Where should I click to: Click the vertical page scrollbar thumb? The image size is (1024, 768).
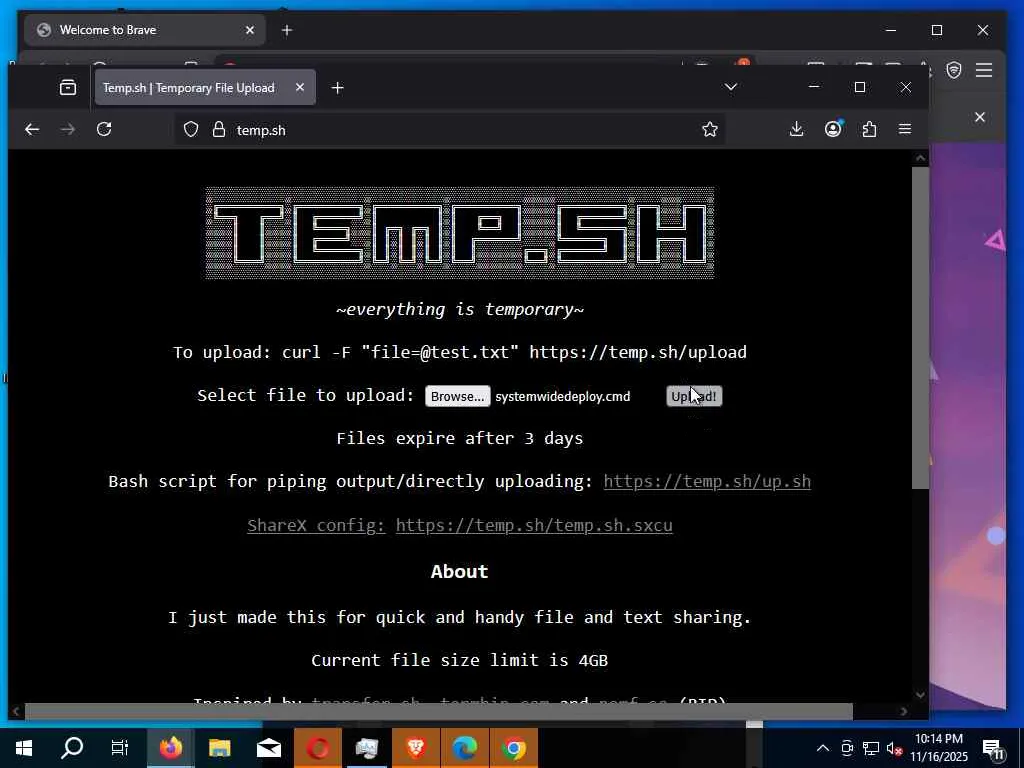[x=920, y=328]
